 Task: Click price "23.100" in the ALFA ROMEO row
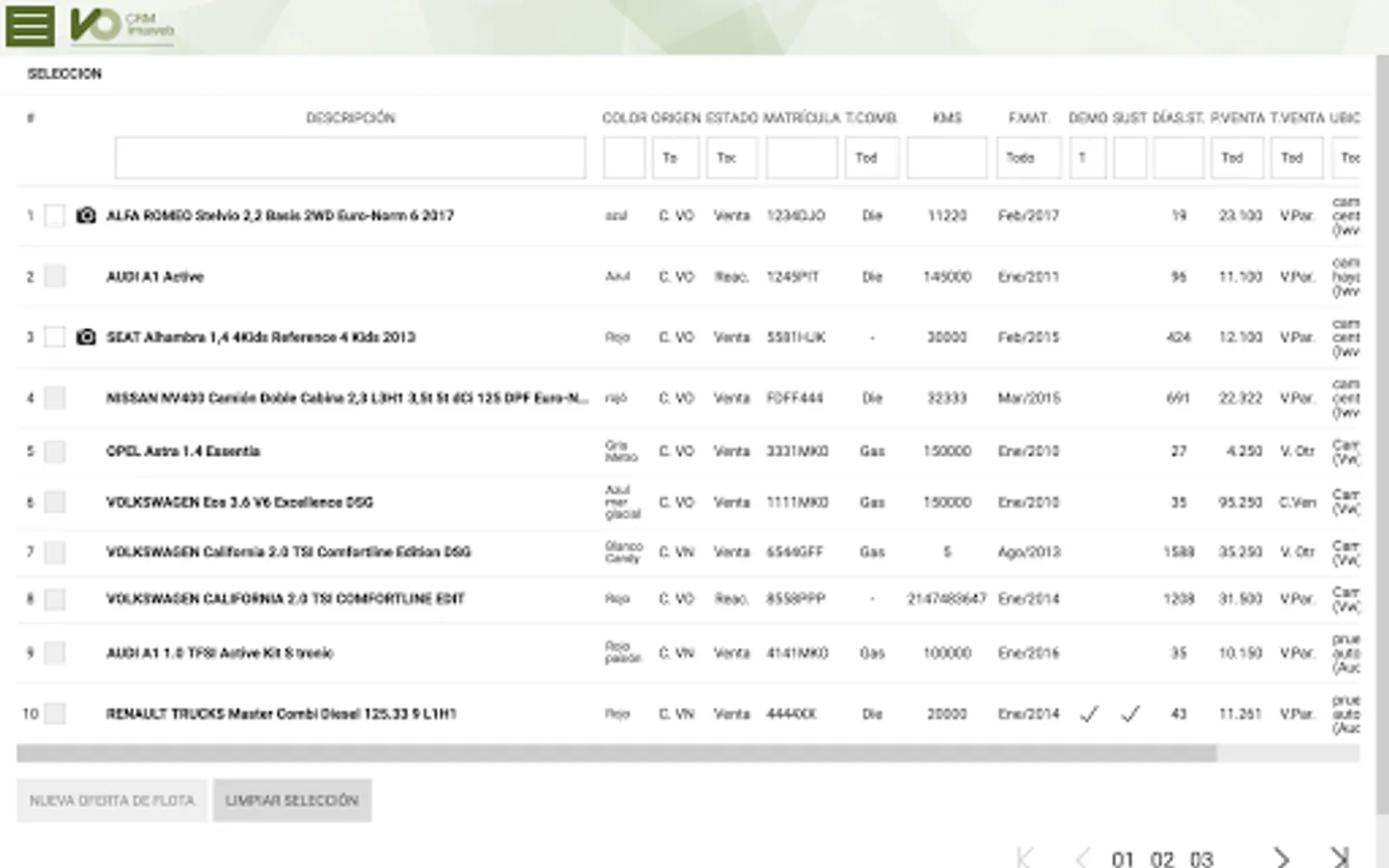pyautogui.click(x=1239, y=215)
